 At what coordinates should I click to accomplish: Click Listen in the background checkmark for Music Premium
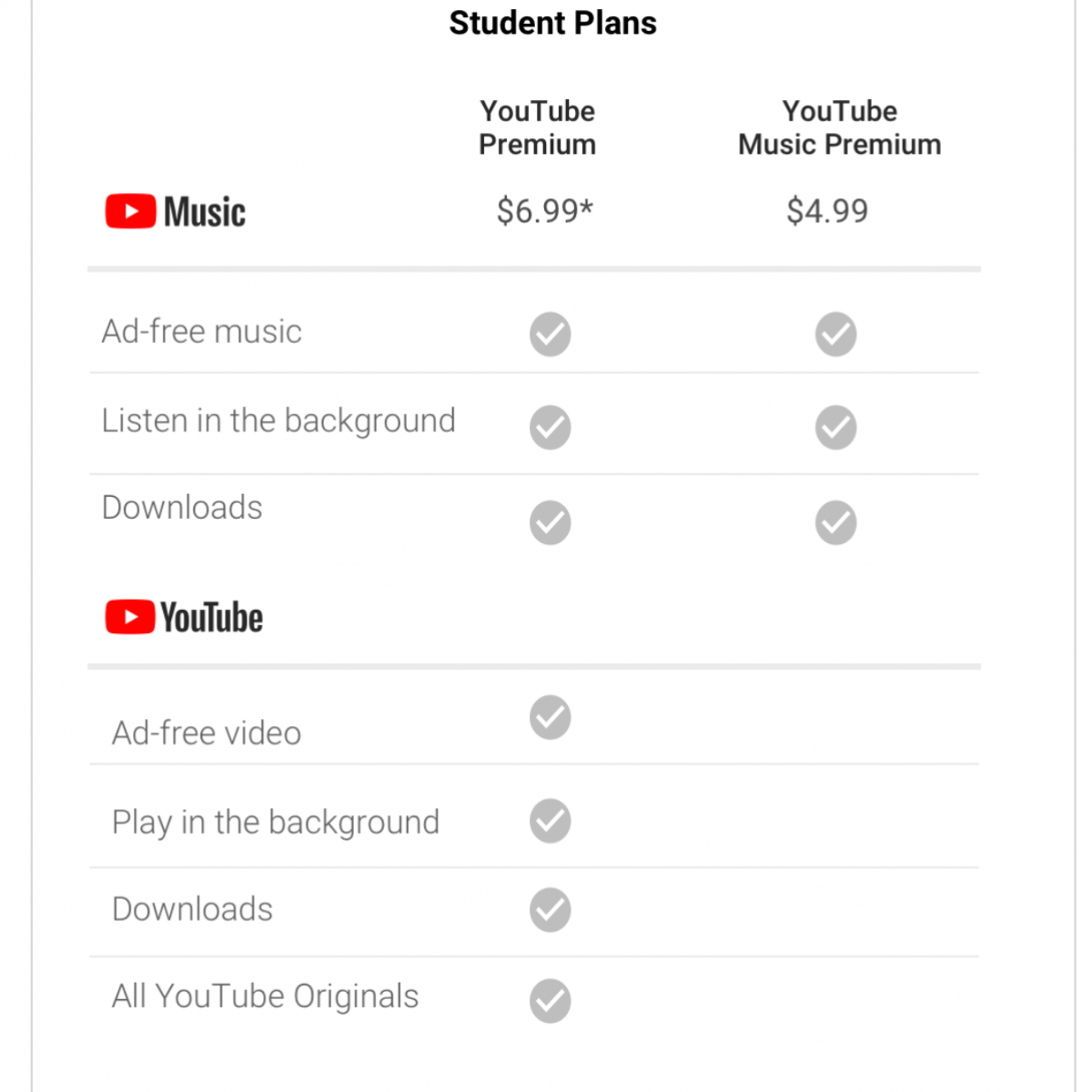pyautogui.click(x=835, y=428)
